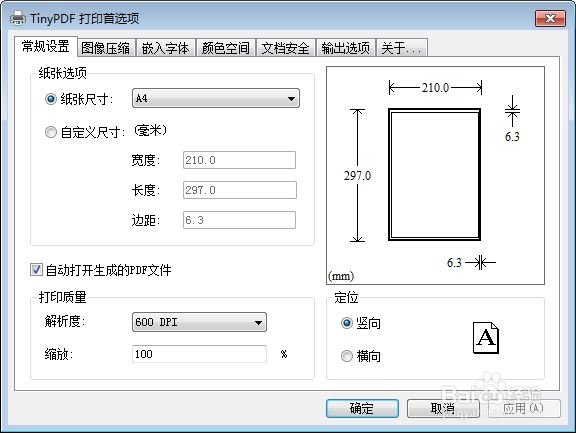Switch to the 颜色空间 tab
This screenshot has width=576, height=433.
click(226, 48)
